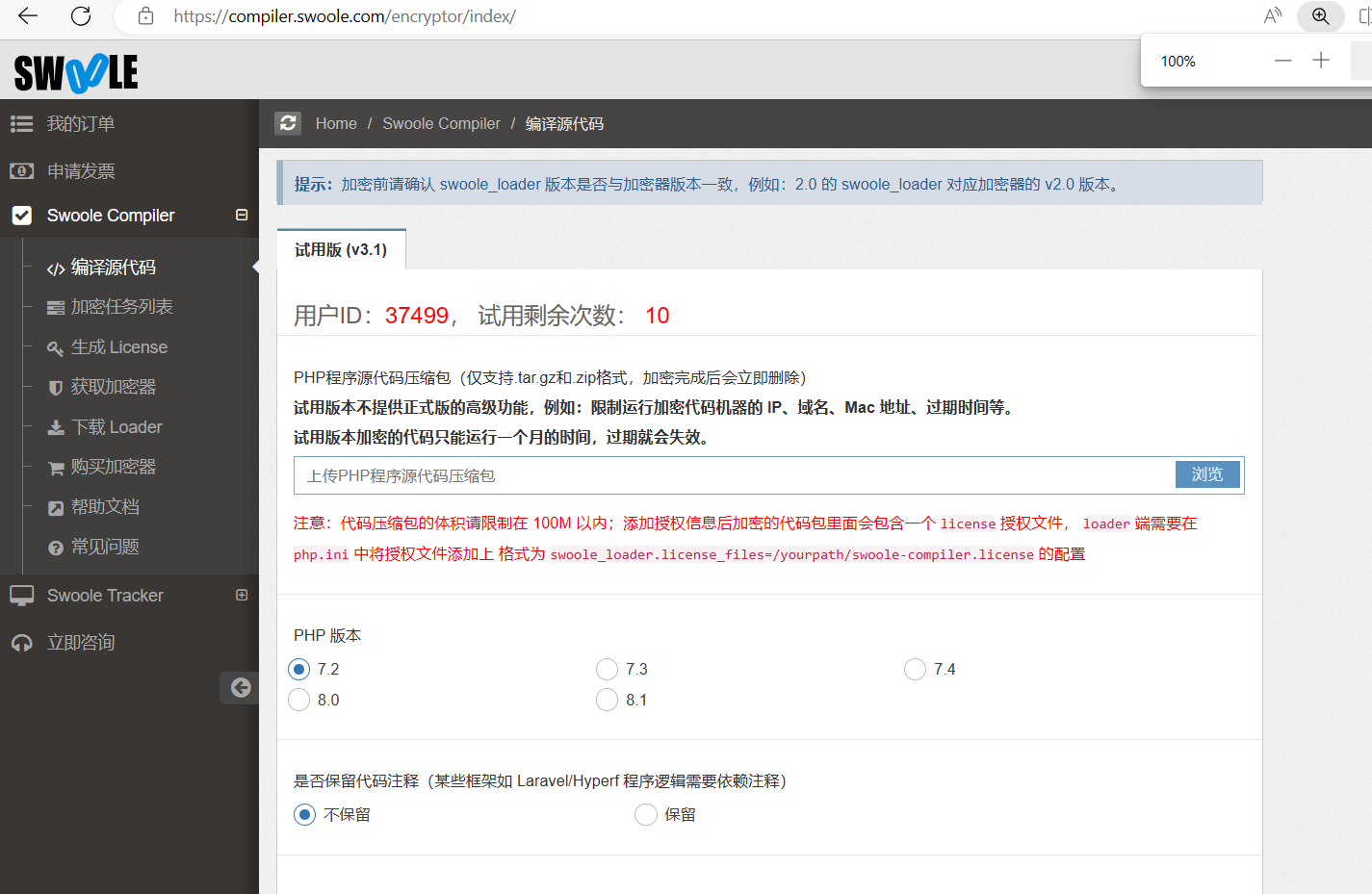This screenshot has width=1372, height=894.
Task: Click the monitor icon beside Swoole Tracker
Action: pos(21,596)
